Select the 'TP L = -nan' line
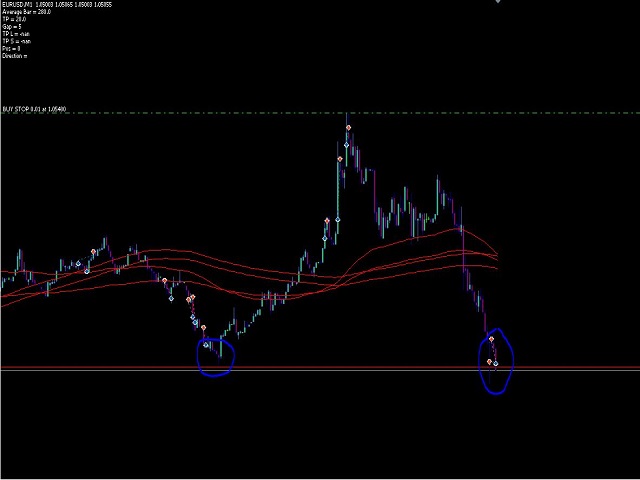Image resolution: width=640 pixels, height=480 pixels. [x=16, y=34]
